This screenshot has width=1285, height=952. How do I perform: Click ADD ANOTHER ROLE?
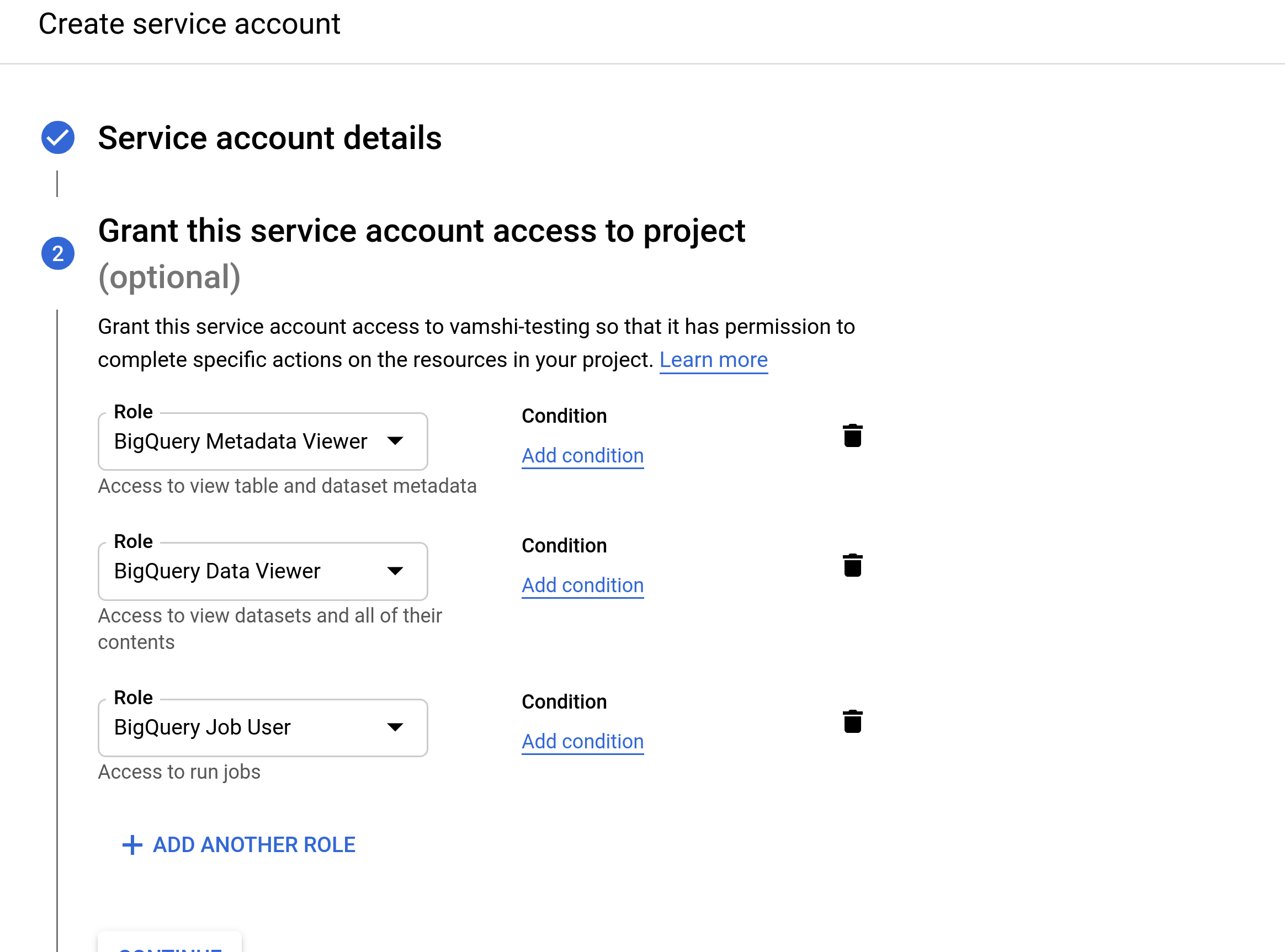tap(254, 844)
